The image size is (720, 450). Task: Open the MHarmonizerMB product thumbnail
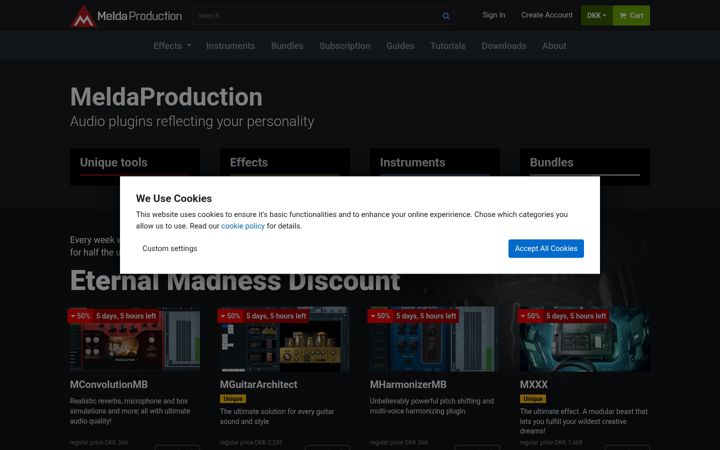(435, 339)
